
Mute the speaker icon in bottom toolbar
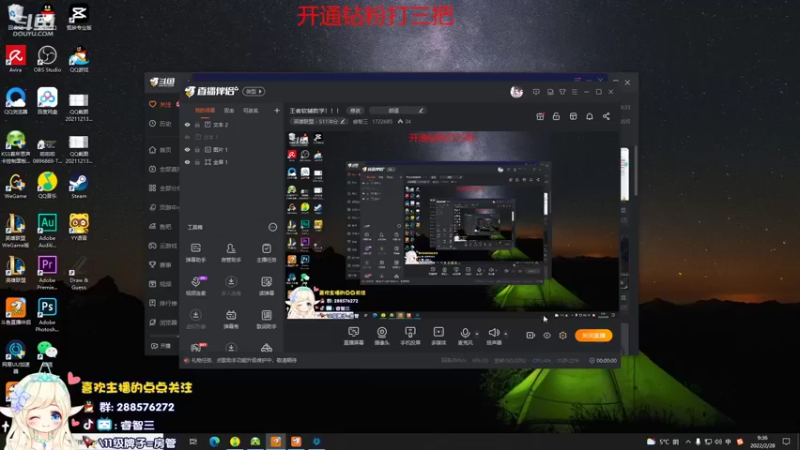tap(493, 335)
